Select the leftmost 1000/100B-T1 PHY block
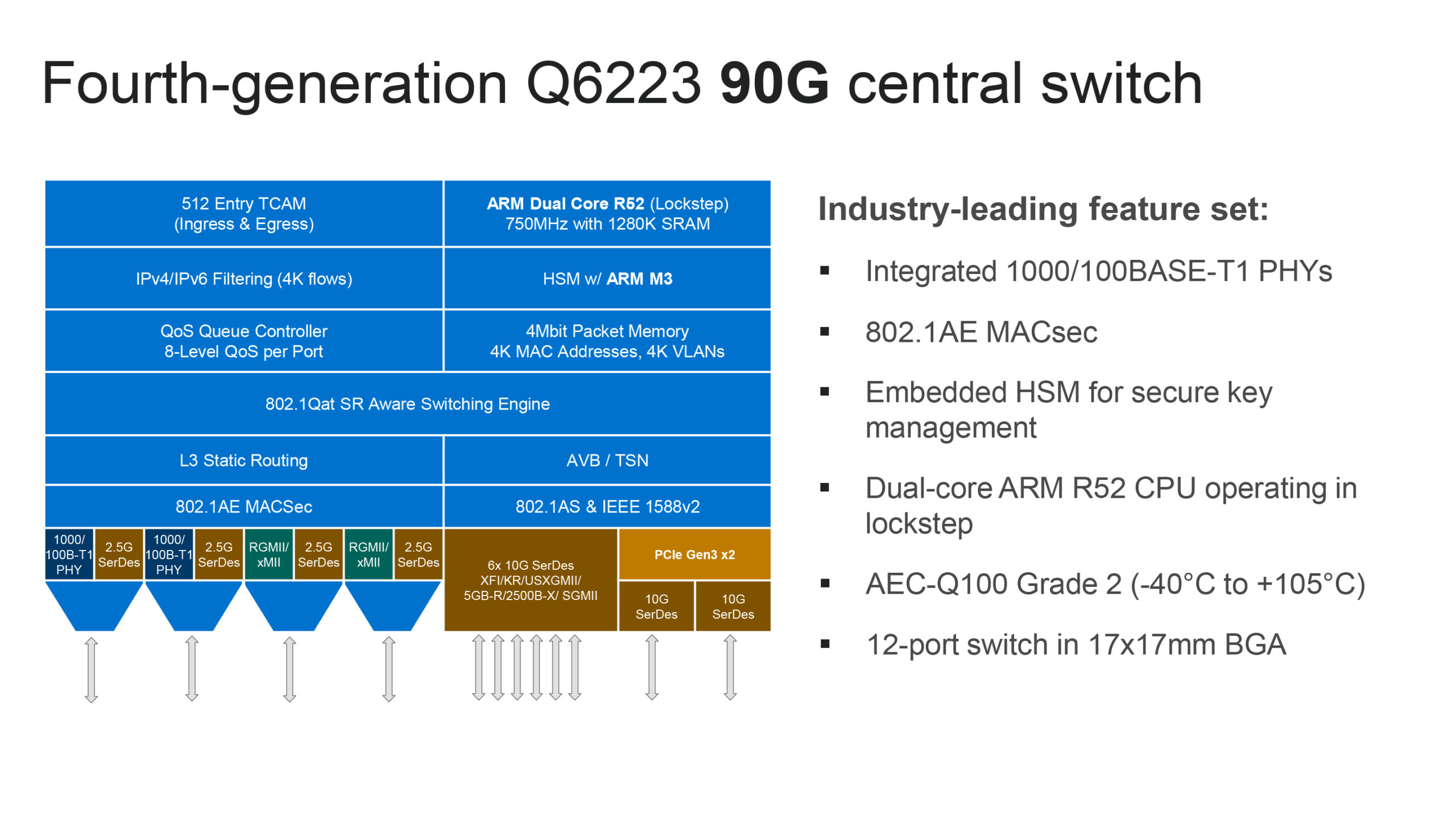 [x=69, y=555]
